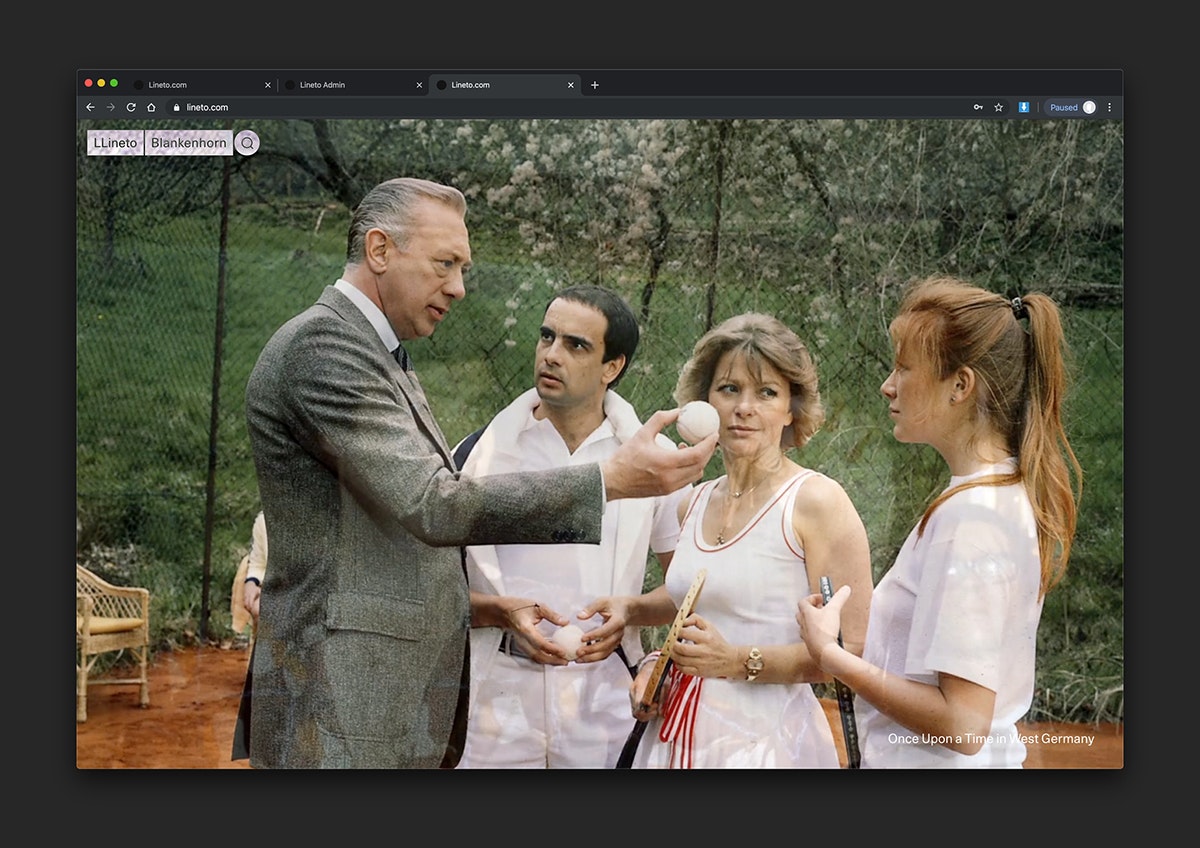This screenshot has width=1200, height=848.
Task: Bookmark this page with the star icon
Action: 998,107
